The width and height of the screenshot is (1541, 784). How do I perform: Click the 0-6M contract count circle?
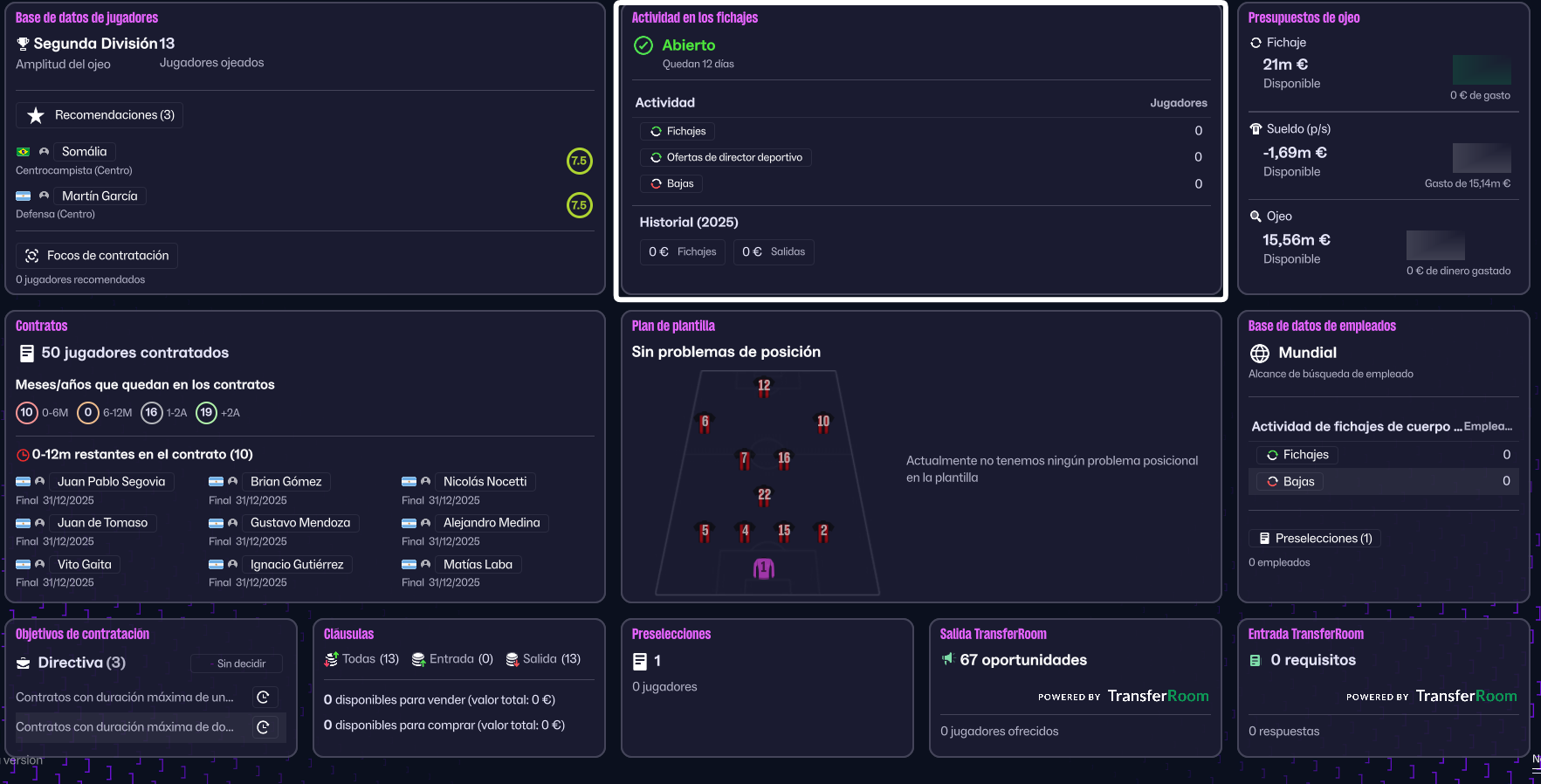(27, 412)
